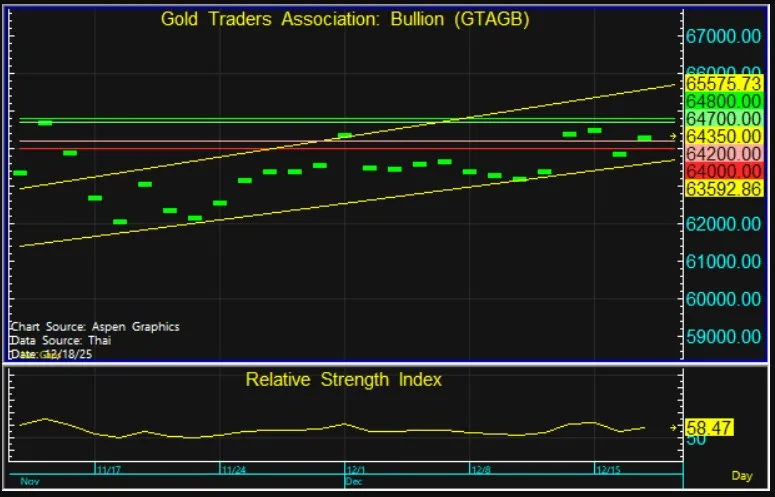Open the Day timeframe selector
Image resolution: width=775 pixels, height=497 pixels.
[742, 475]
